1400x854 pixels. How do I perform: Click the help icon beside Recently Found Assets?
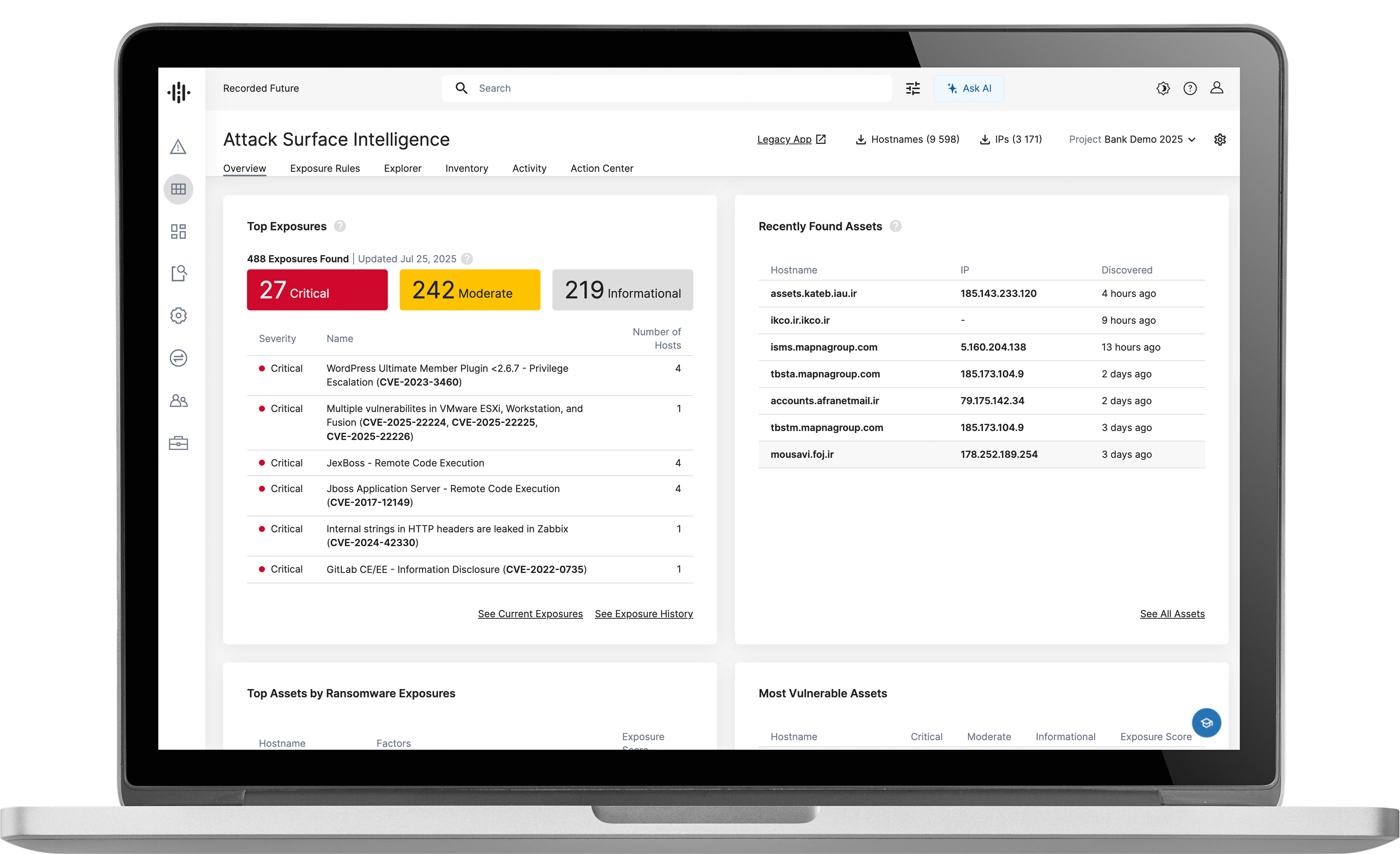896,226
